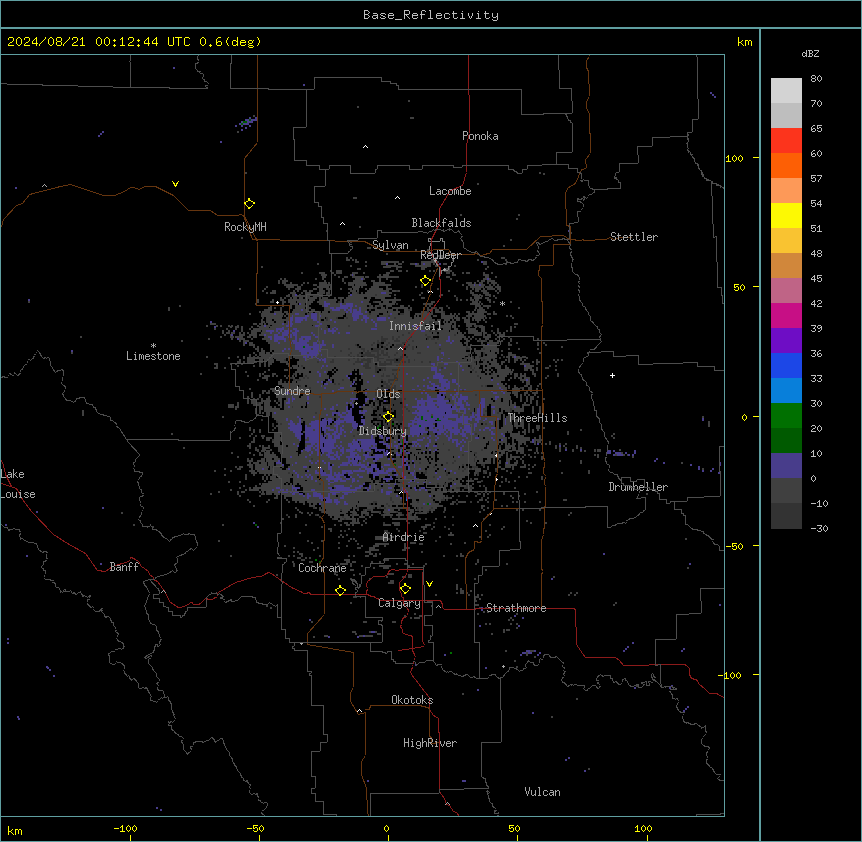Click the 100 tick on vertical km axis

pos(734,158)
